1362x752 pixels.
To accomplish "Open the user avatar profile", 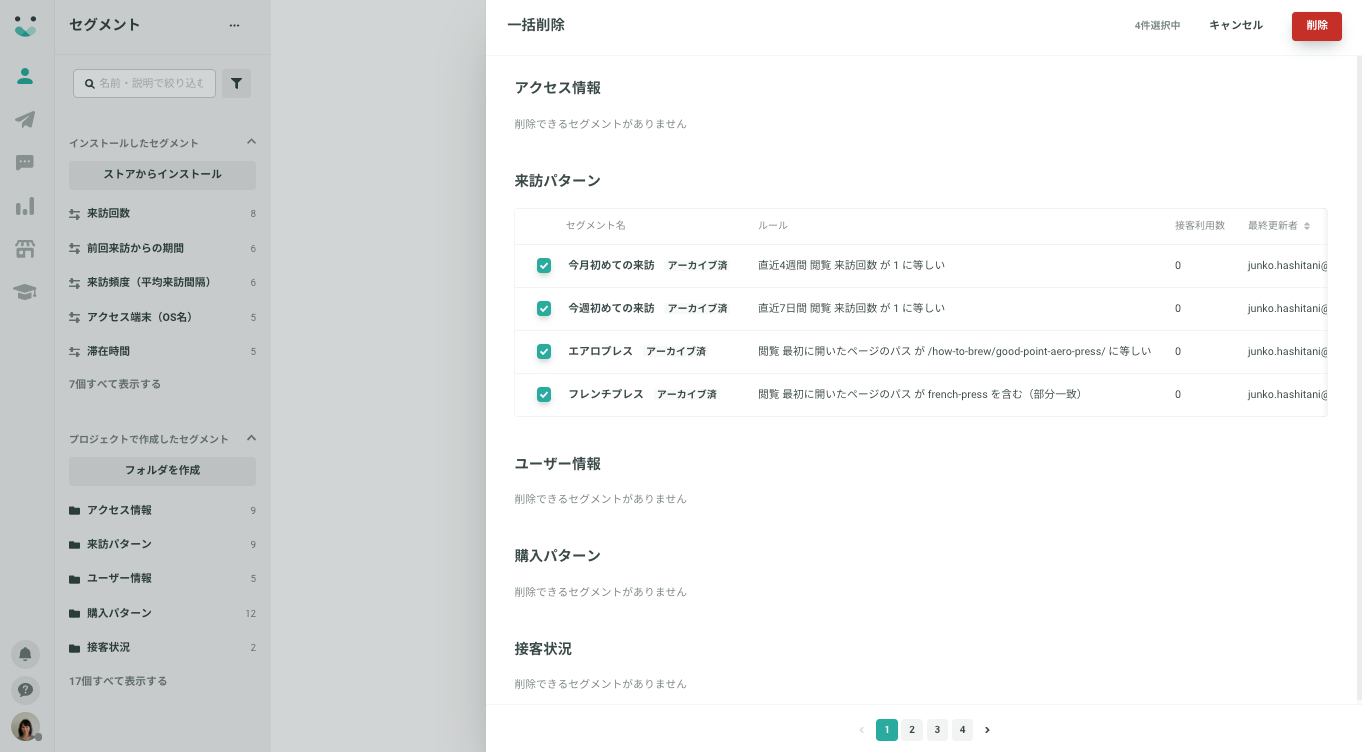I will pos(25,727).
